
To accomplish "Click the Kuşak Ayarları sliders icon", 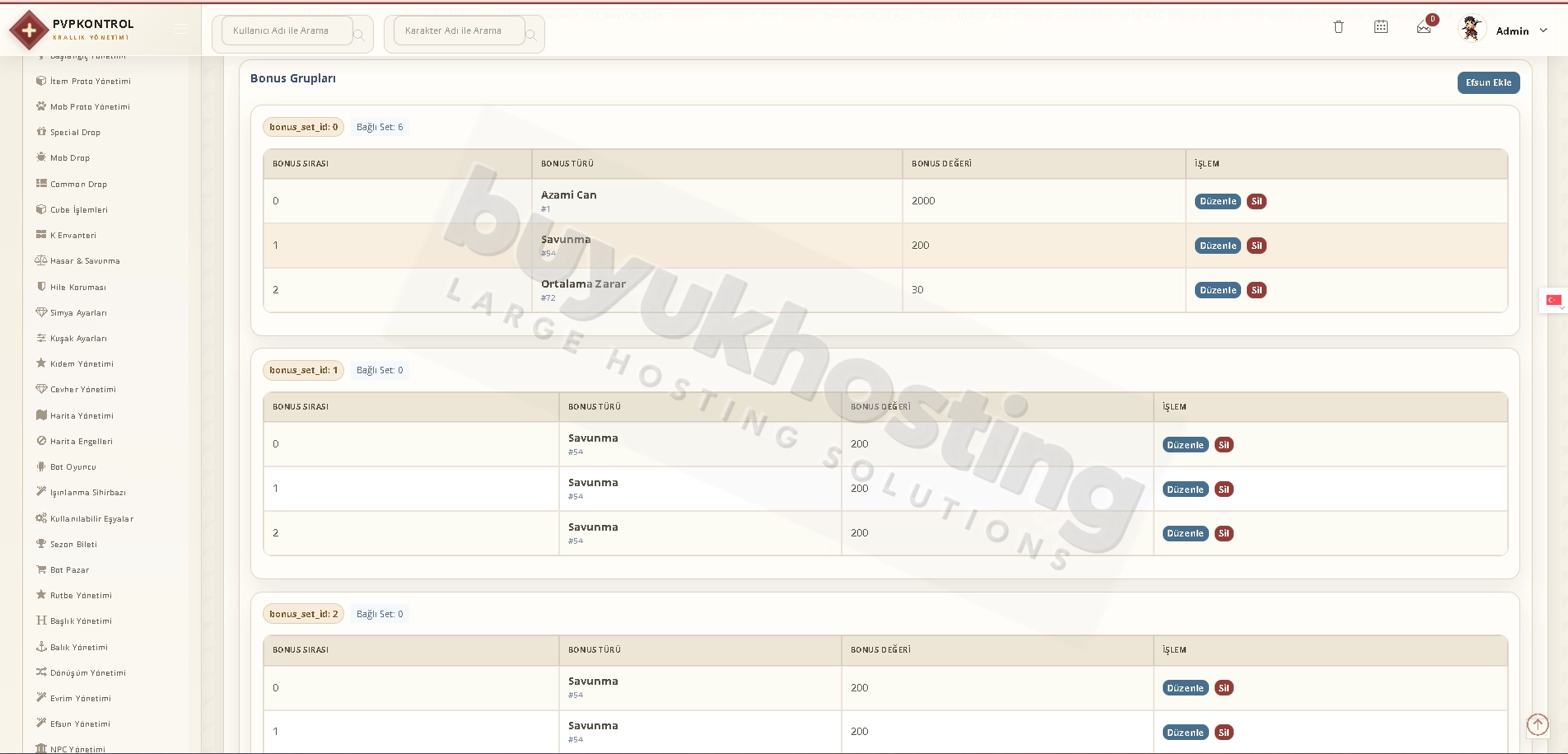I will click(41, 338).
